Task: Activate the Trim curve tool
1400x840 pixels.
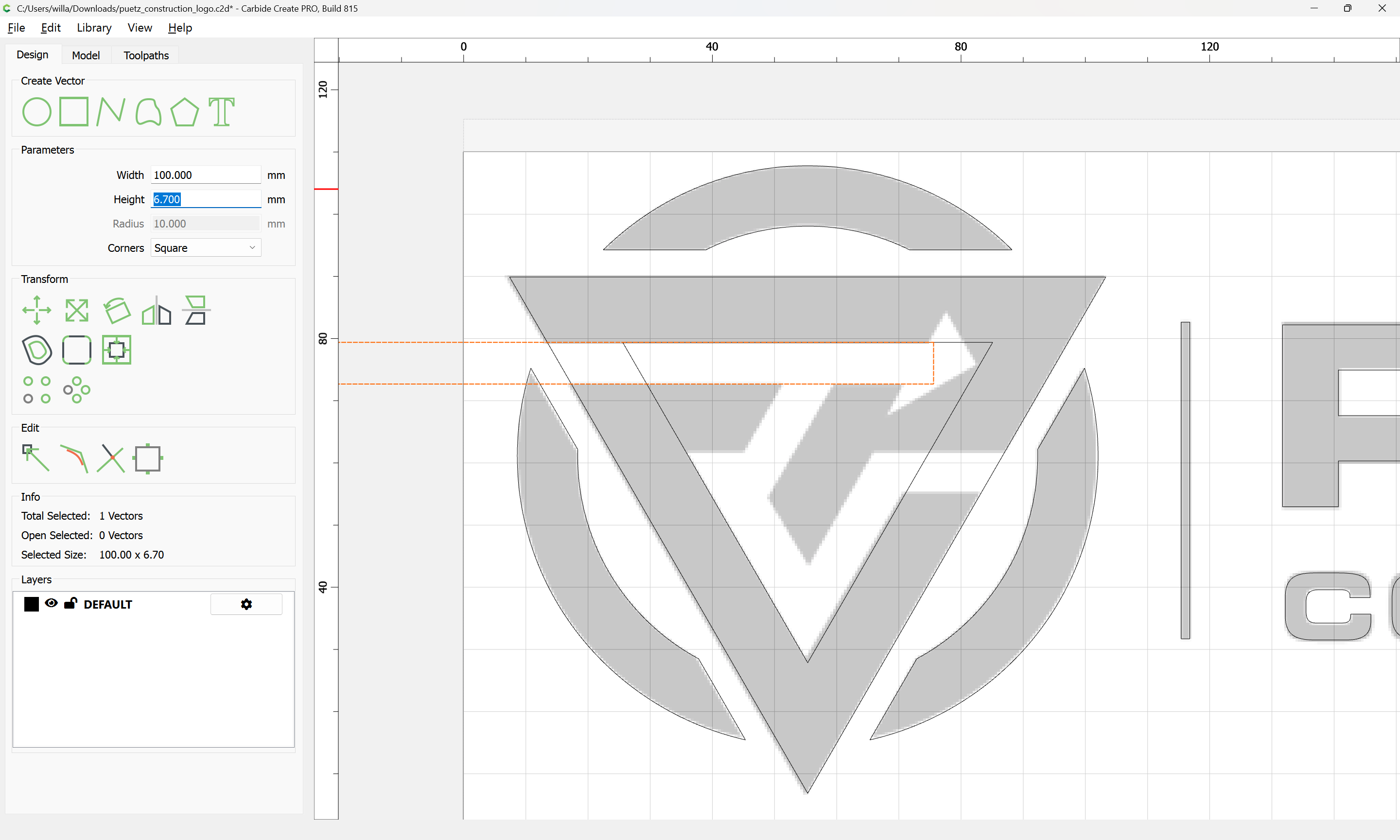Action: (74, 459)
